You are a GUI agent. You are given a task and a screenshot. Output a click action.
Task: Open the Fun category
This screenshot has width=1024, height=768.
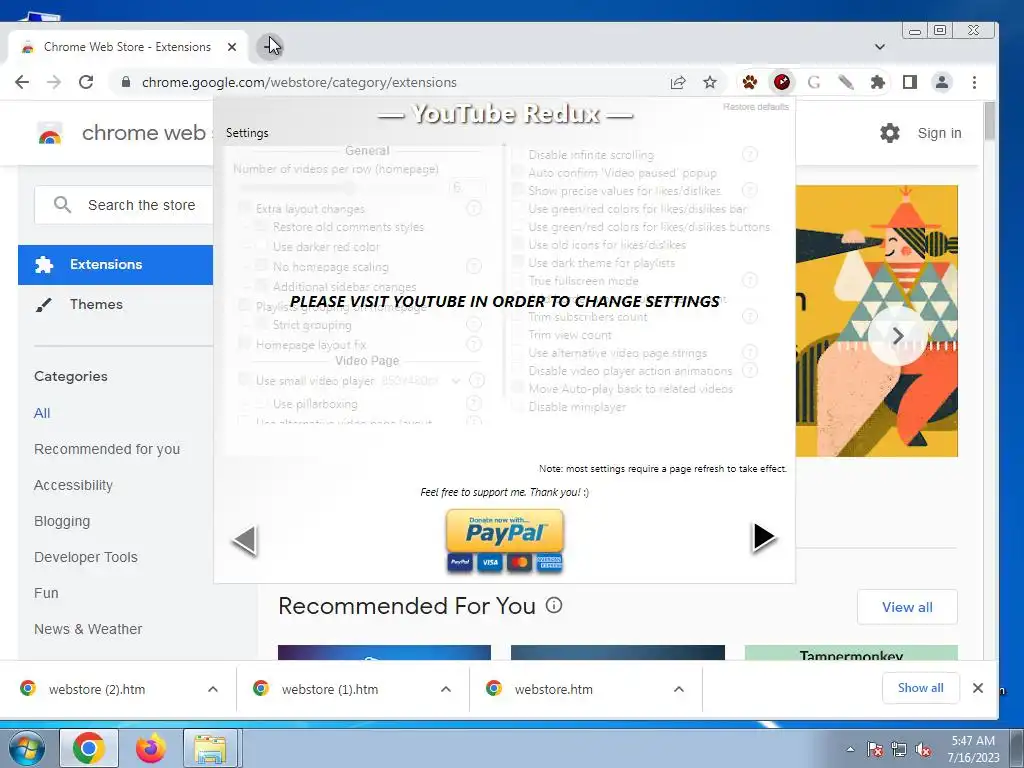coord(46,593)
